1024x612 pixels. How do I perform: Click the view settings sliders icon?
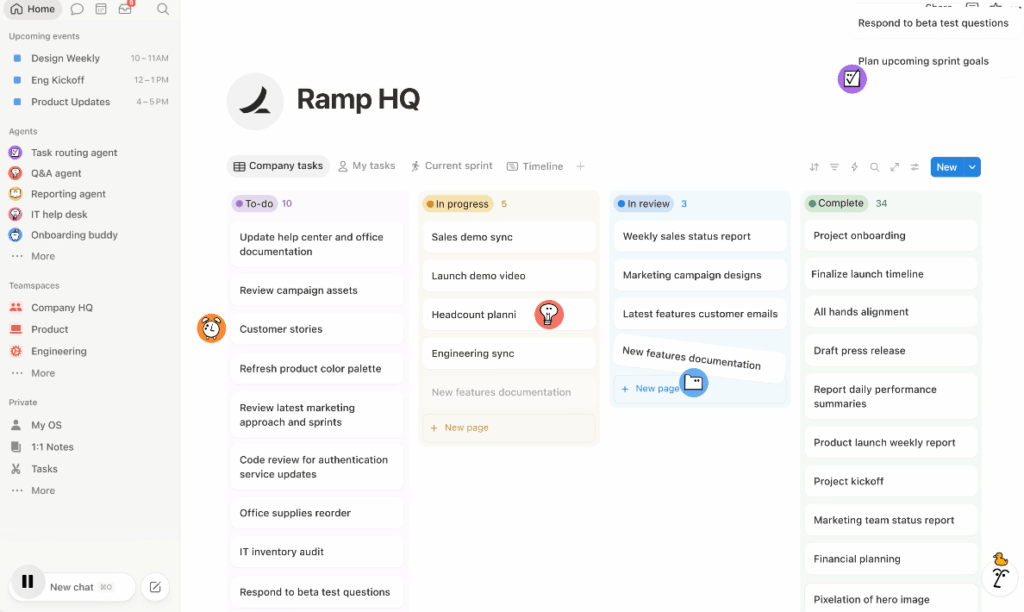pyautogui.click(x=915, y=167)
